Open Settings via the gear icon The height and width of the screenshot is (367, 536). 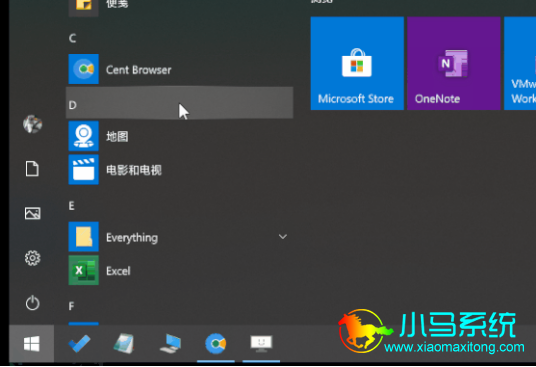[32, 258]
